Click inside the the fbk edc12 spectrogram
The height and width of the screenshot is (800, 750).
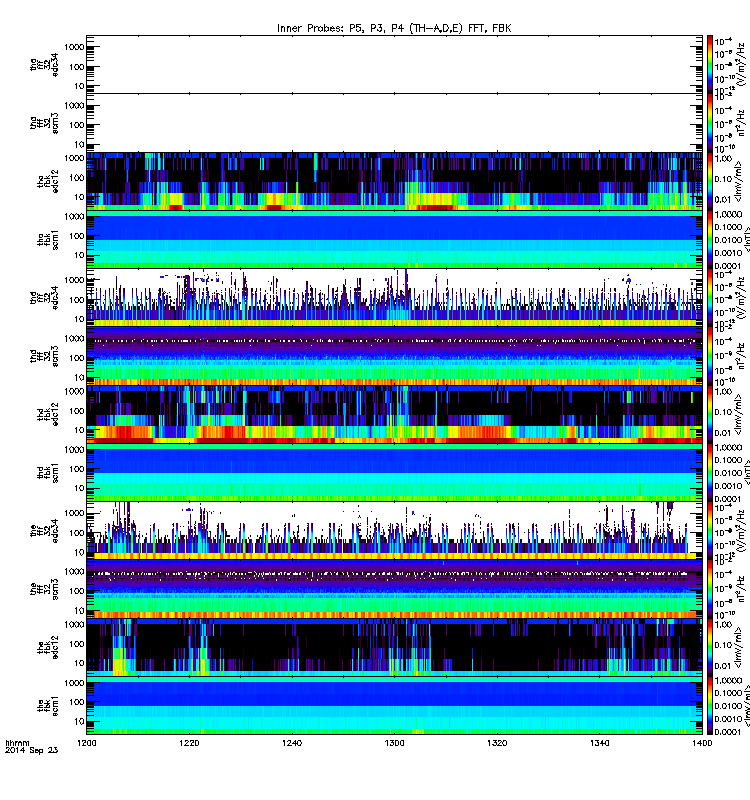[394, 647]
